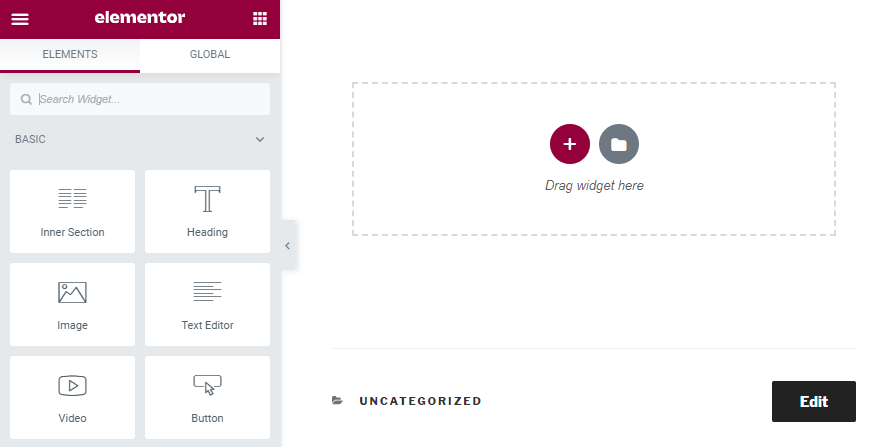The height and width of the screenshot is (447, 869).
Task: Open the Uncategorized category link
Action: 421,401
